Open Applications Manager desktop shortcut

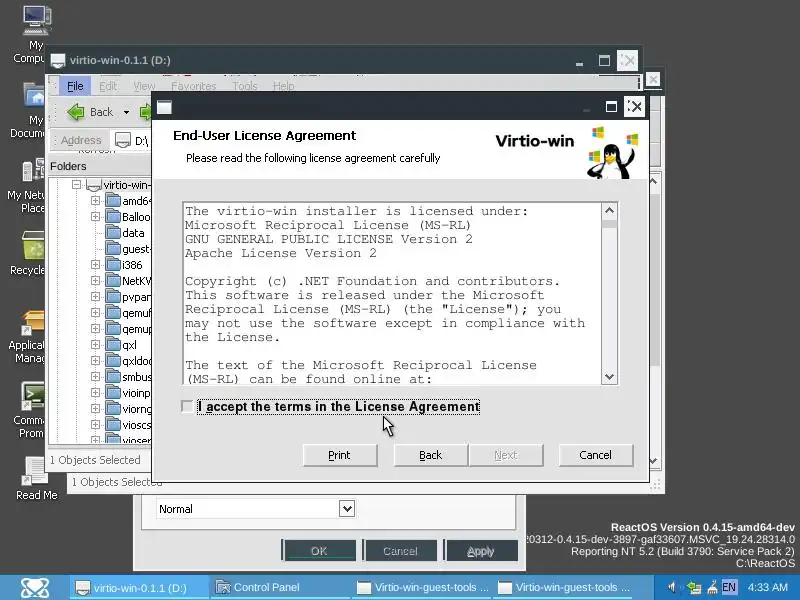[x=33, y=323]
